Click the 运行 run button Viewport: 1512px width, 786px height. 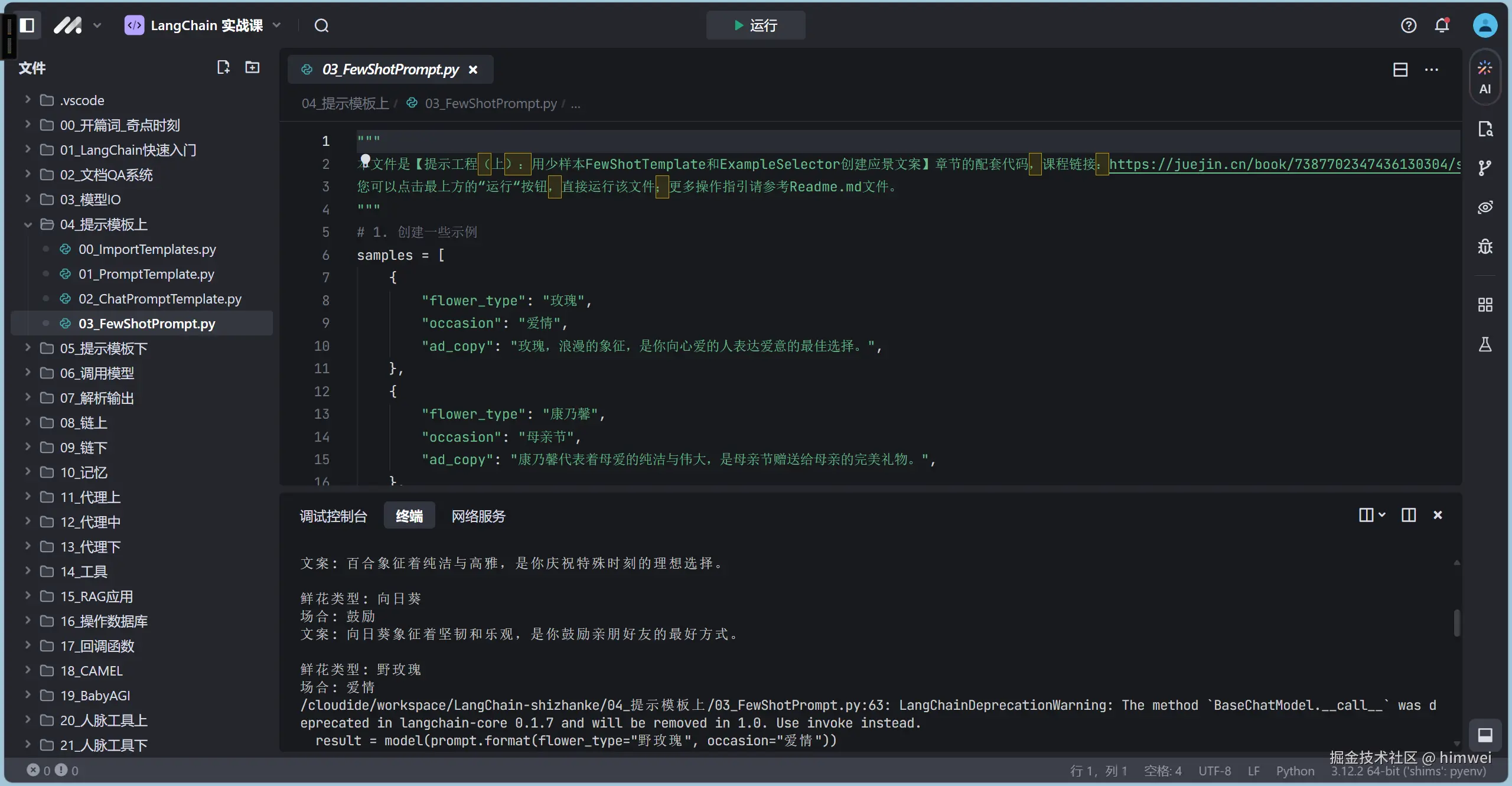[x=755, y=25]
